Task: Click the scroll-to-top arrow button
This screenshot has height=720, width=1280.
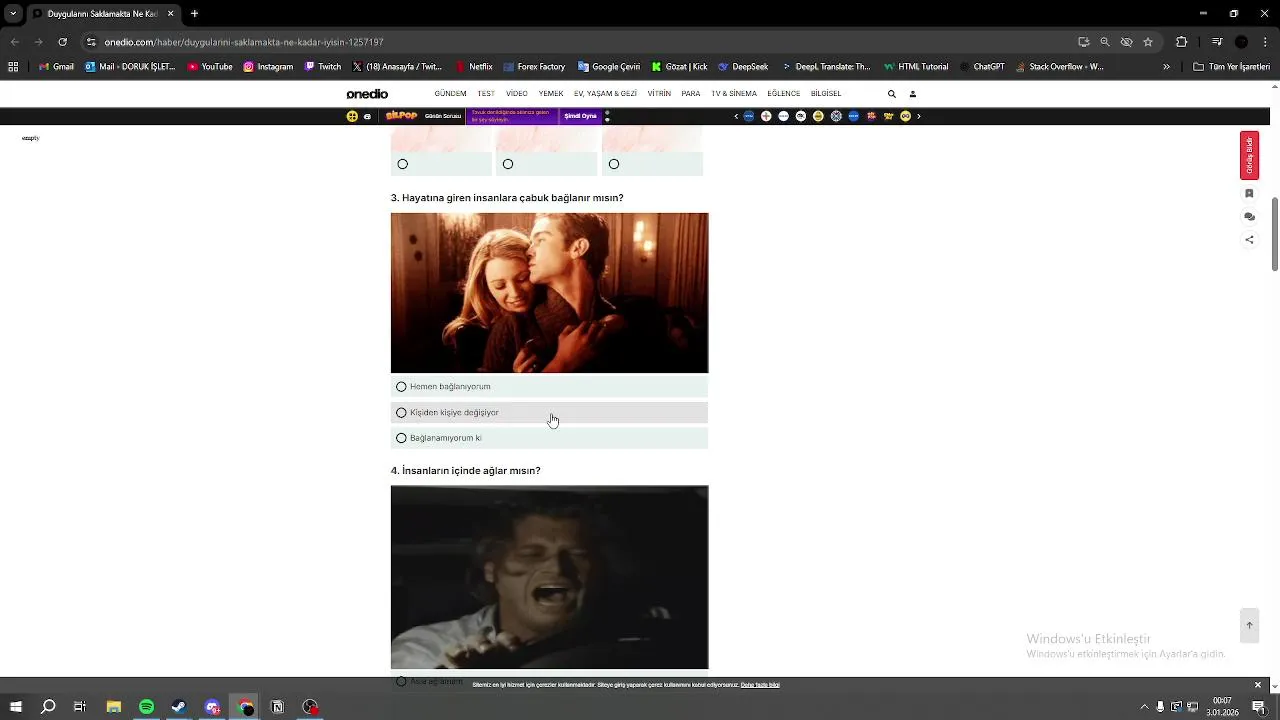Action: pyautogui.click(x=1249, y=625)
